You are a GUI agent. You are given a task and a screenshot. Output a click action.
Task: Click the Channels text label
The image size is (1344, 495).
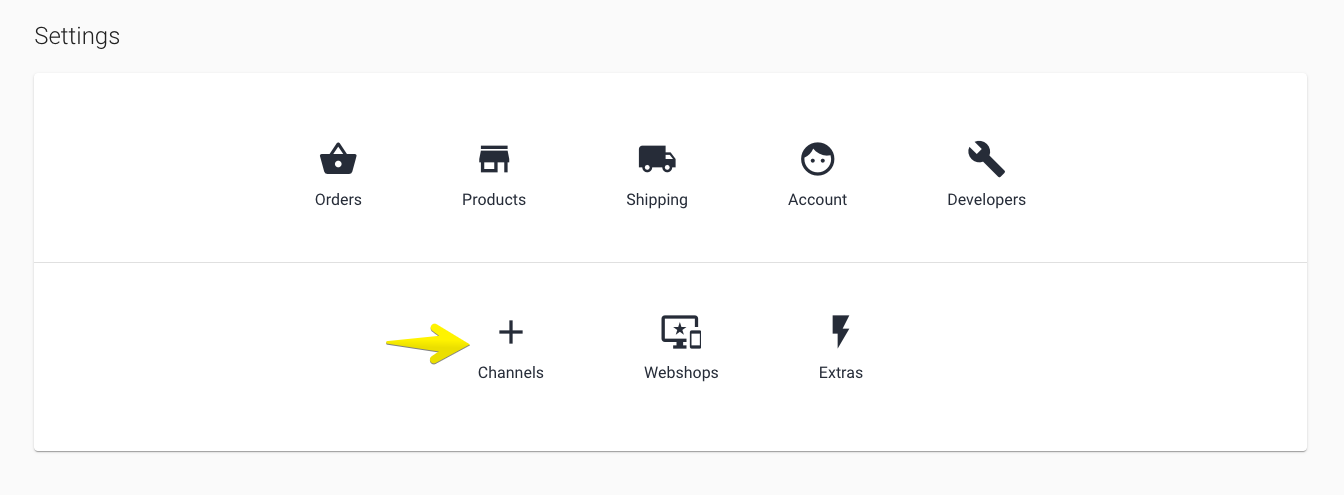[x=511, y=373]
